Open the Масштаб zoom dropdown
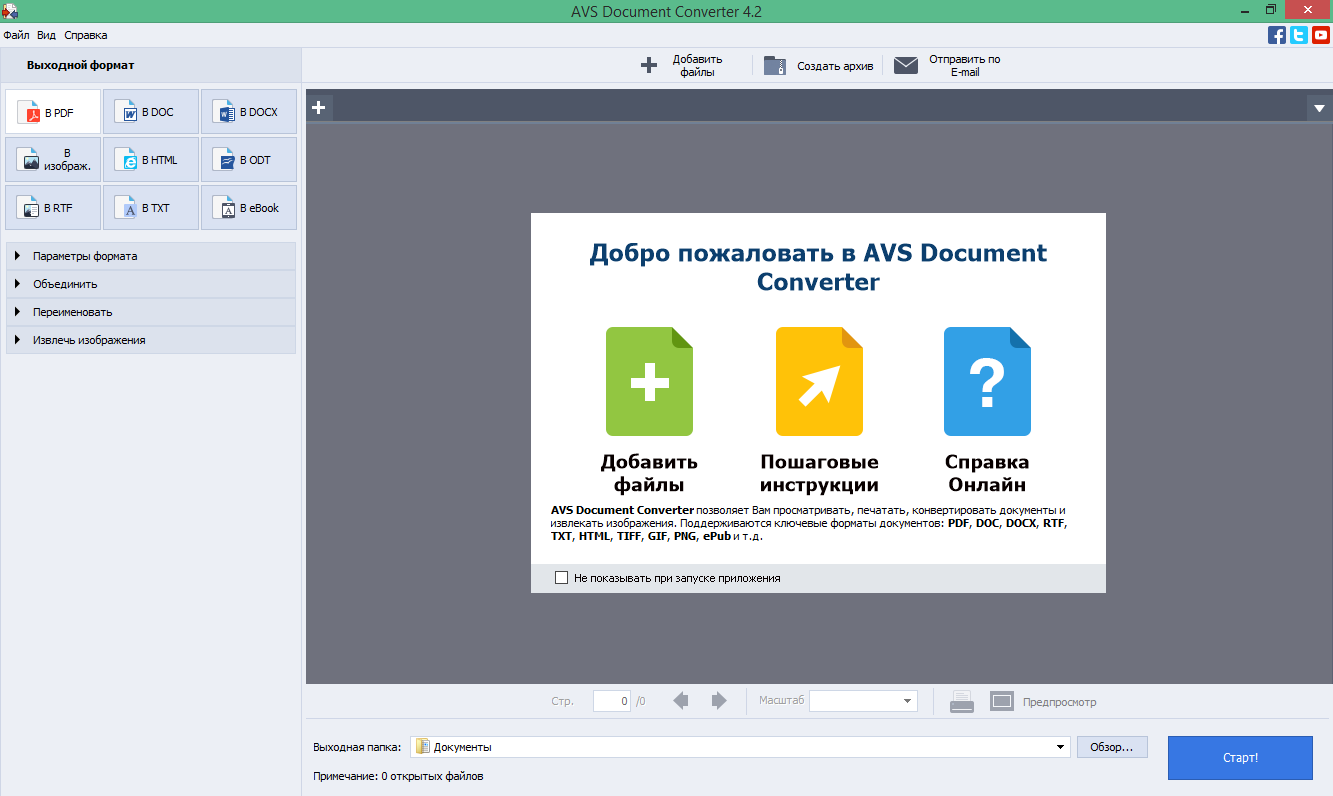 click(x=863, y=701)
